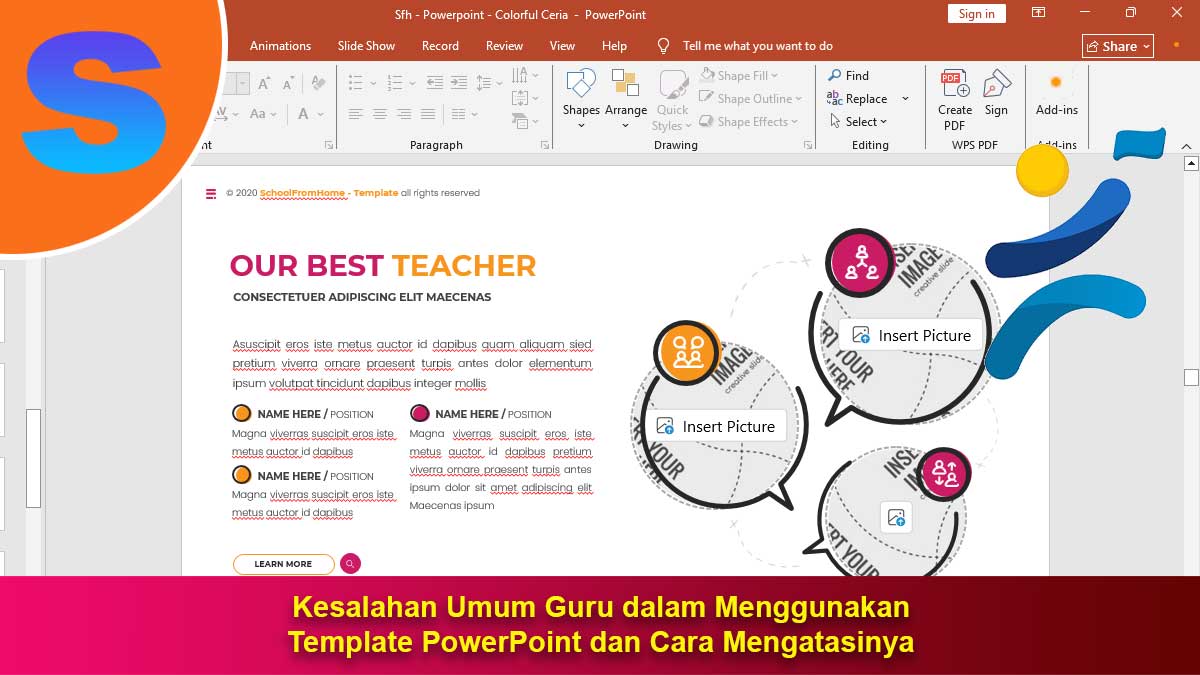Open Shape Effects menu

(x=750, y=121)
